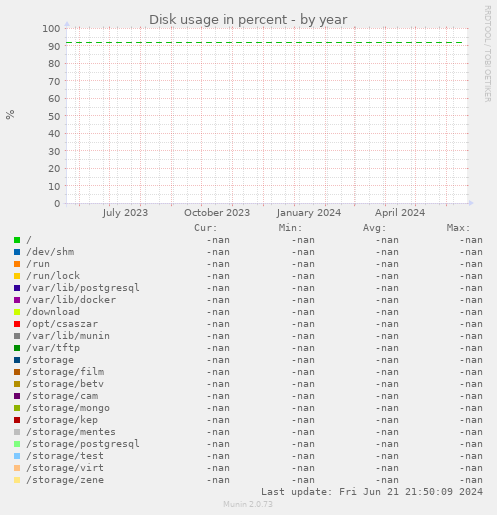Click the Min: column header
Image resolution: width=497 pixels, height=515 pixels.
290,228
